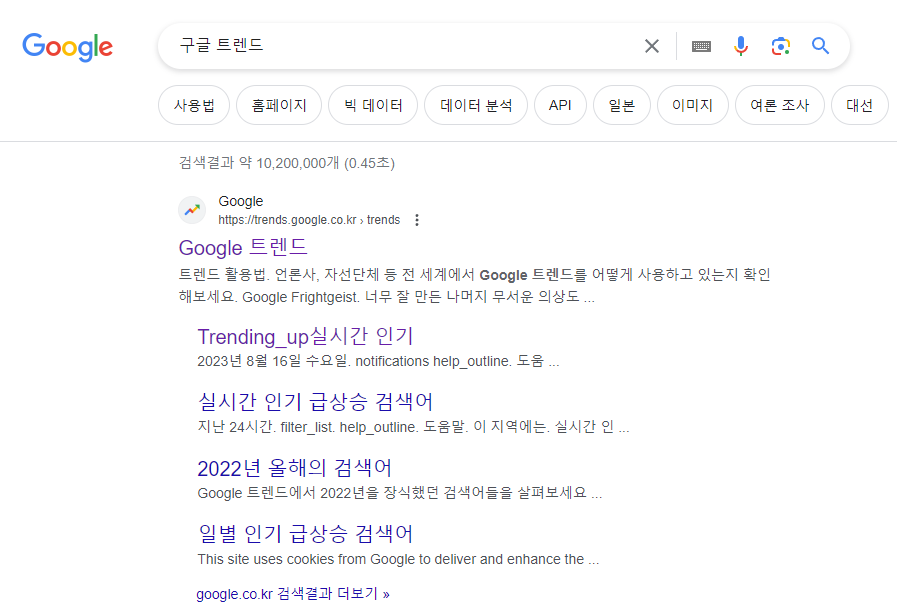Select the 여론 조사 filter chip
Screen dimensions: 897x610
(780, 105)
